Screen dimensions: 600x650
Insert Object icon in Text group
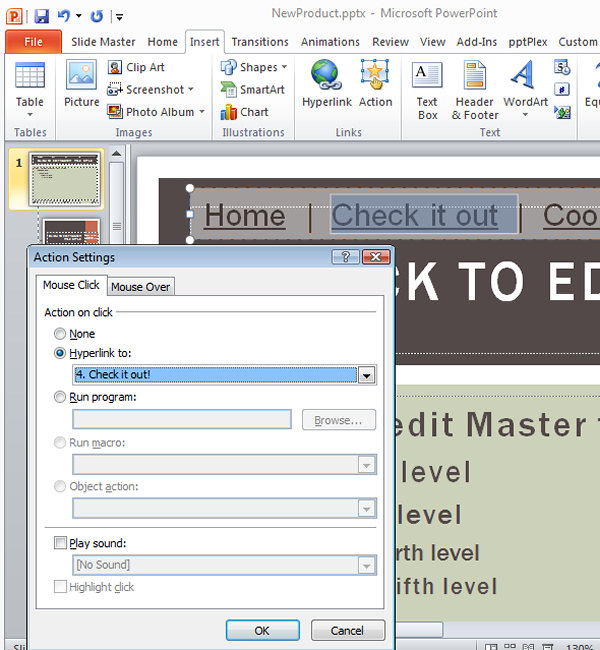[562, 112]
